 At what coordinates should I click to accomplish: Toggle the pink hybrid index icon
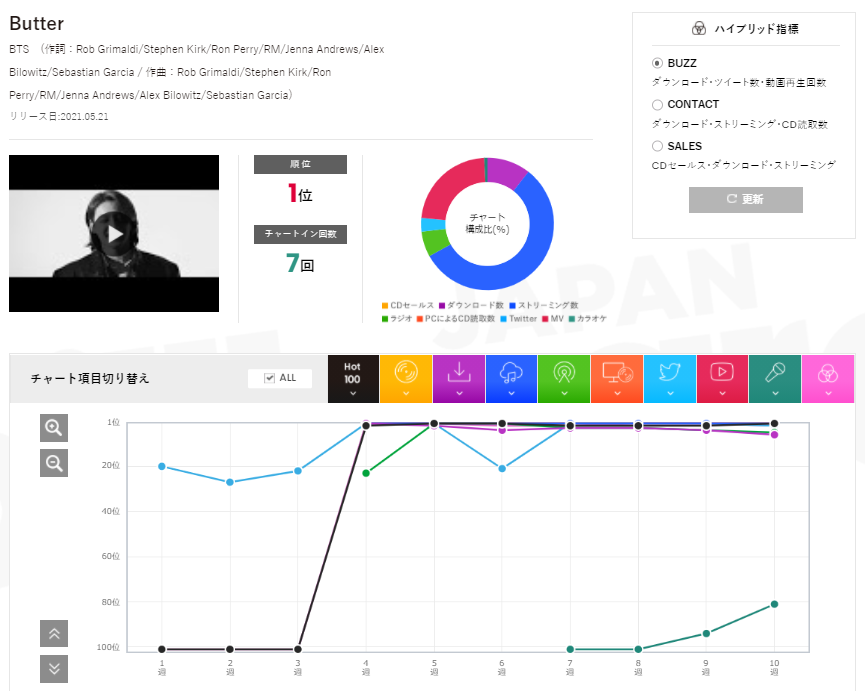click(x=828, y=379)
